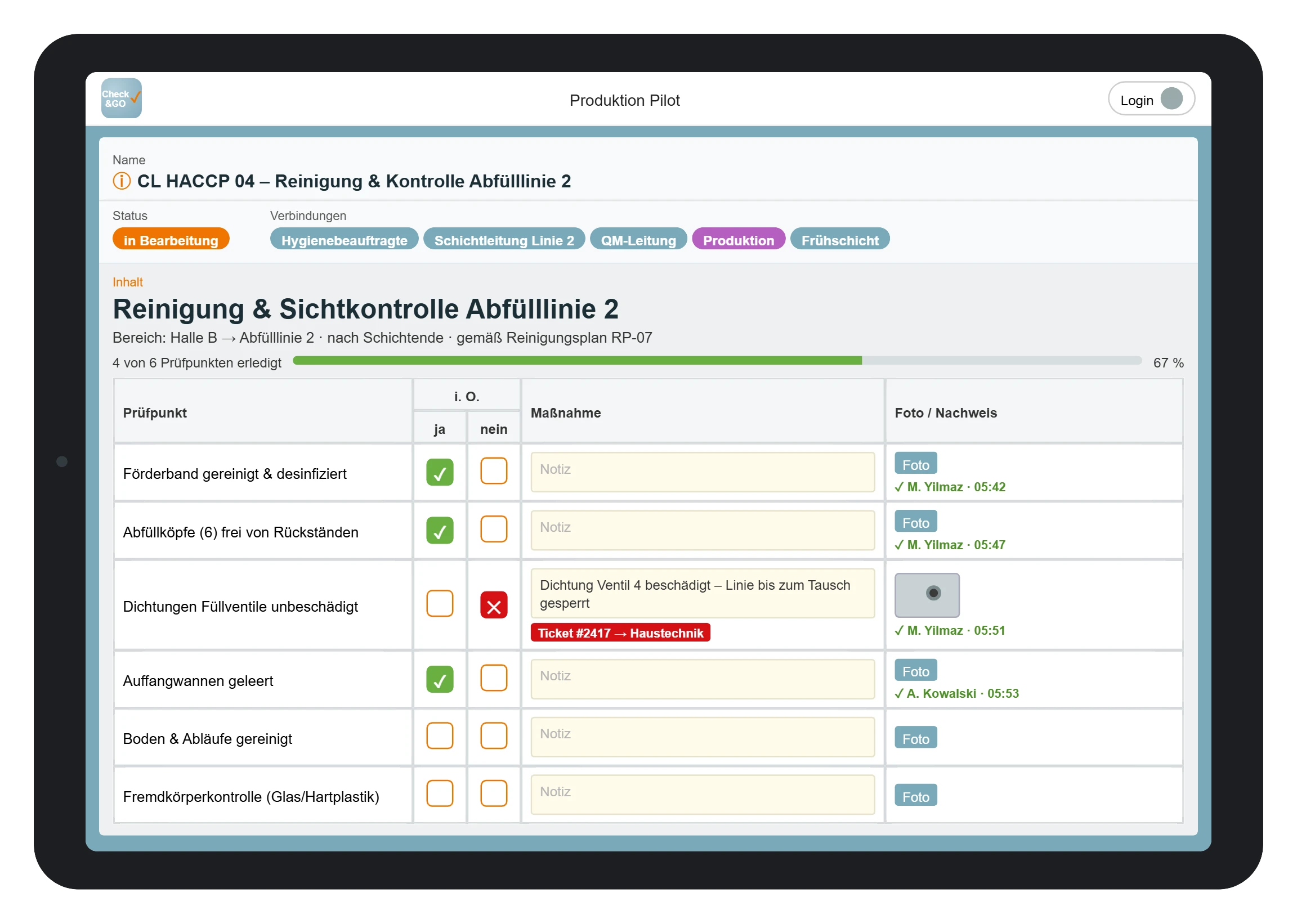Focus Notiz field for Abfüllköpfe row

[x=703, y=530]
